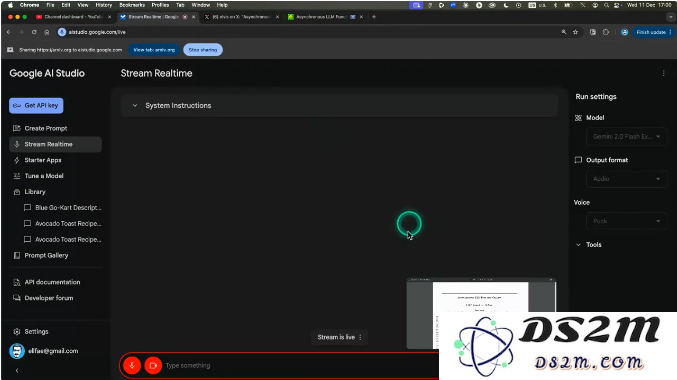Click the Stop sharing button
677x380 pixels.
pyautogui.click(x=203, y=50)
